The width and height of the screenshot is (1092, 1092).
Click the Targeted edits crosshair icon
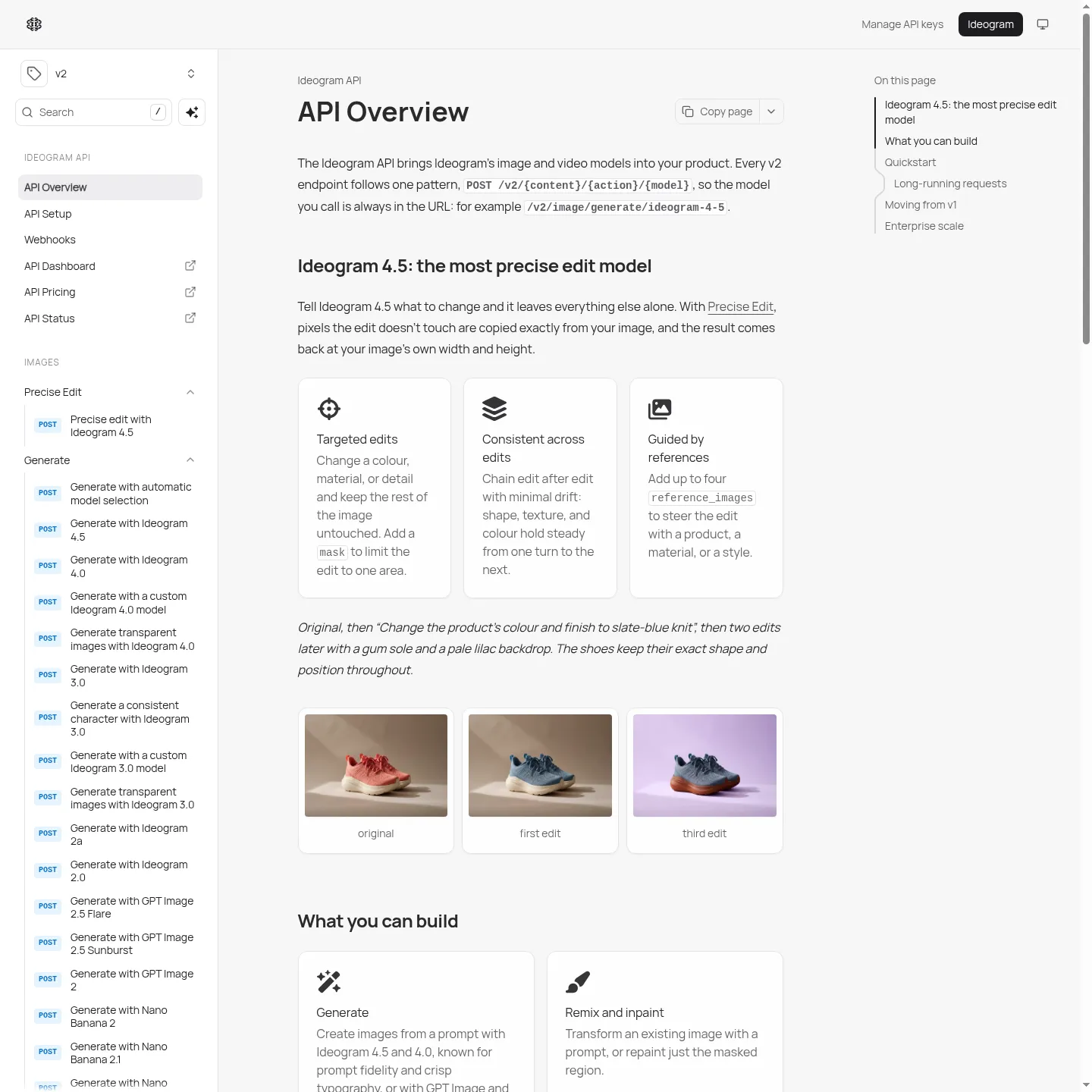[329, 409]
